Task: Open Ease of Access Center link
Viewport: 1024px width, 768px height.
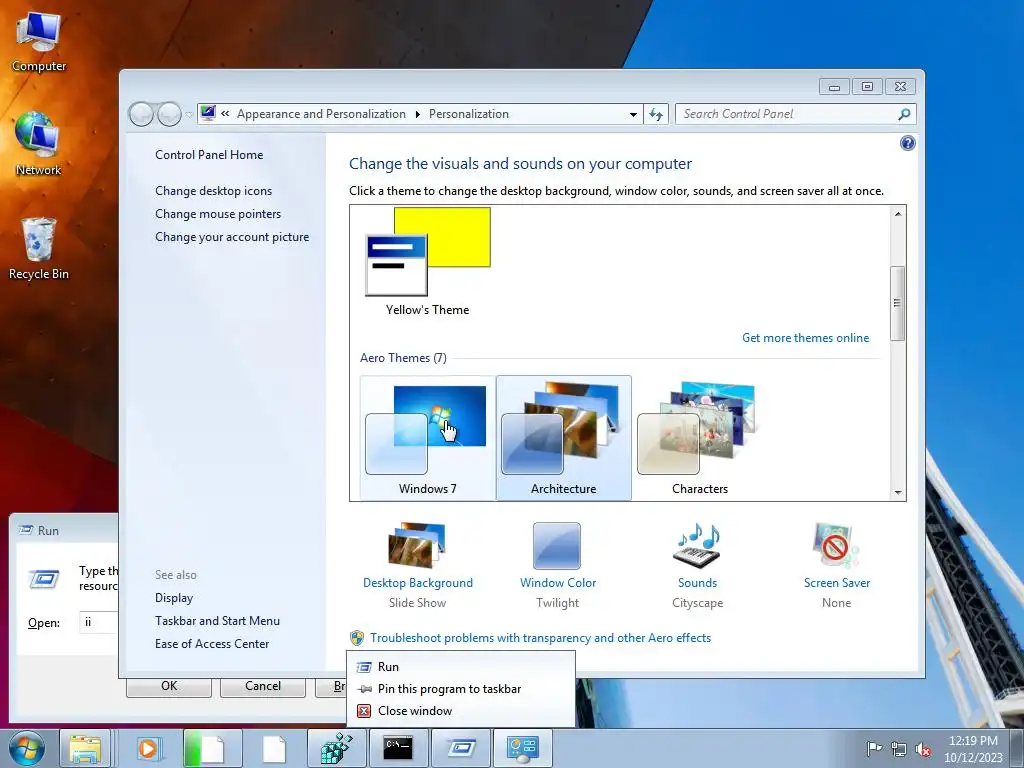Action: tap(212, 644)
